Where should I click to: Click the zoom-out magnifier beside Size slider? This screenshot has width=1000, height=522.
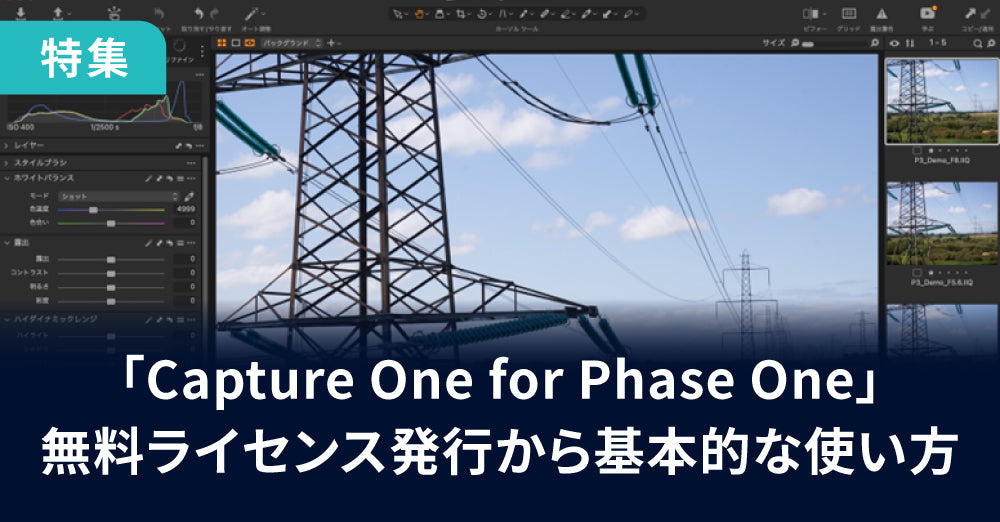[795, 43]
